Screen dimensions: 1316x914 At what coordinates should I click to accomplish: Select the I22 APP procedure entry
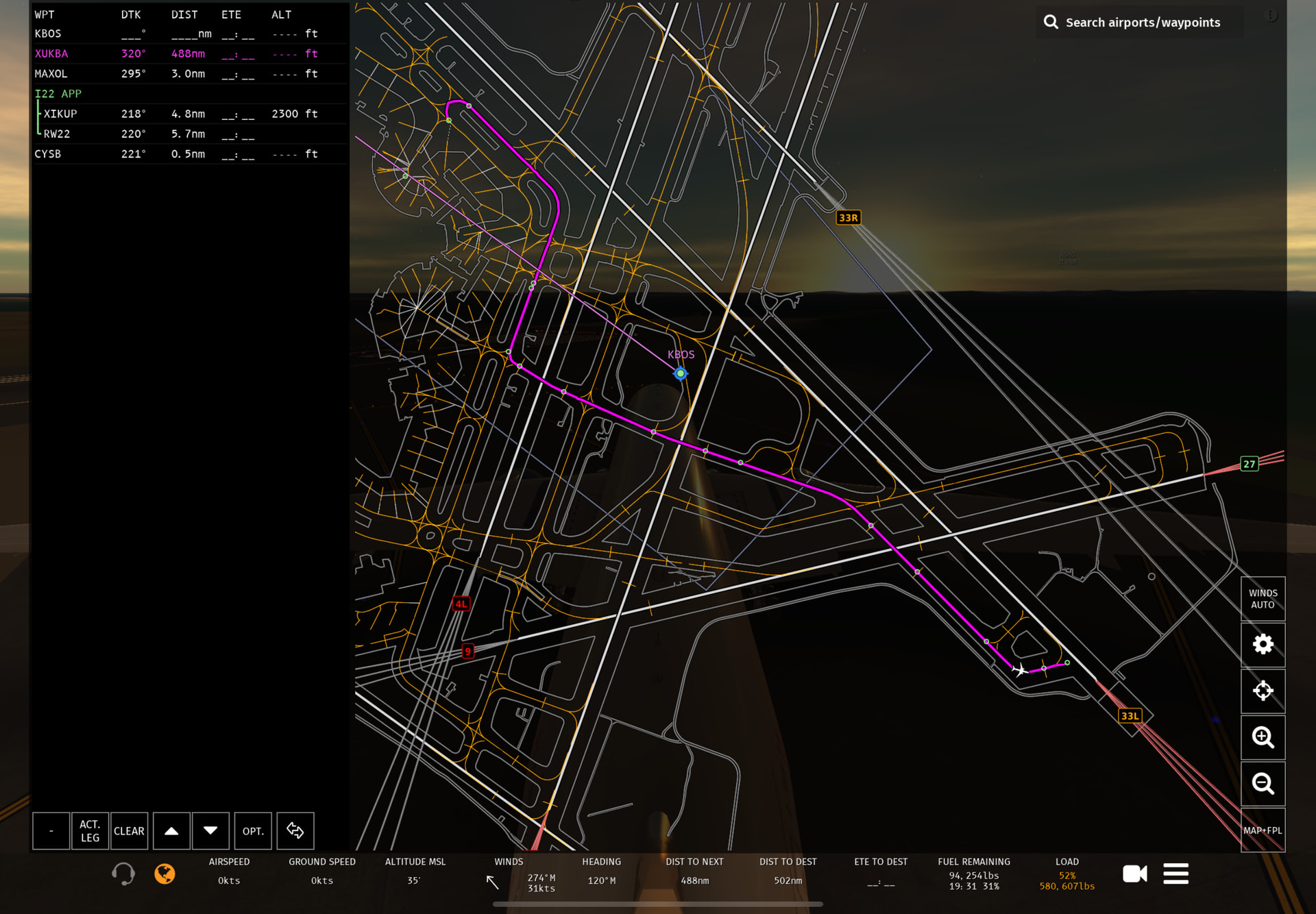point(58,94)
